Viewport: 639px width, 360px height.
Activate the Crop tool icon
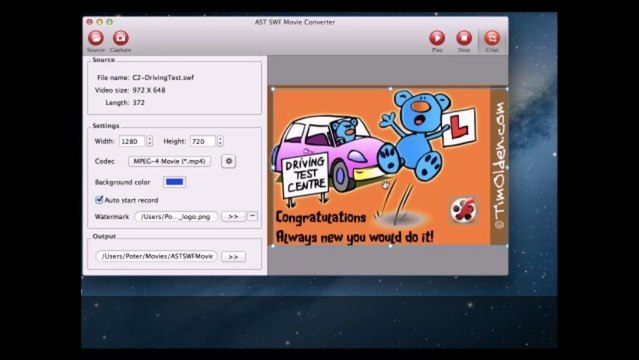click(491, 38)
